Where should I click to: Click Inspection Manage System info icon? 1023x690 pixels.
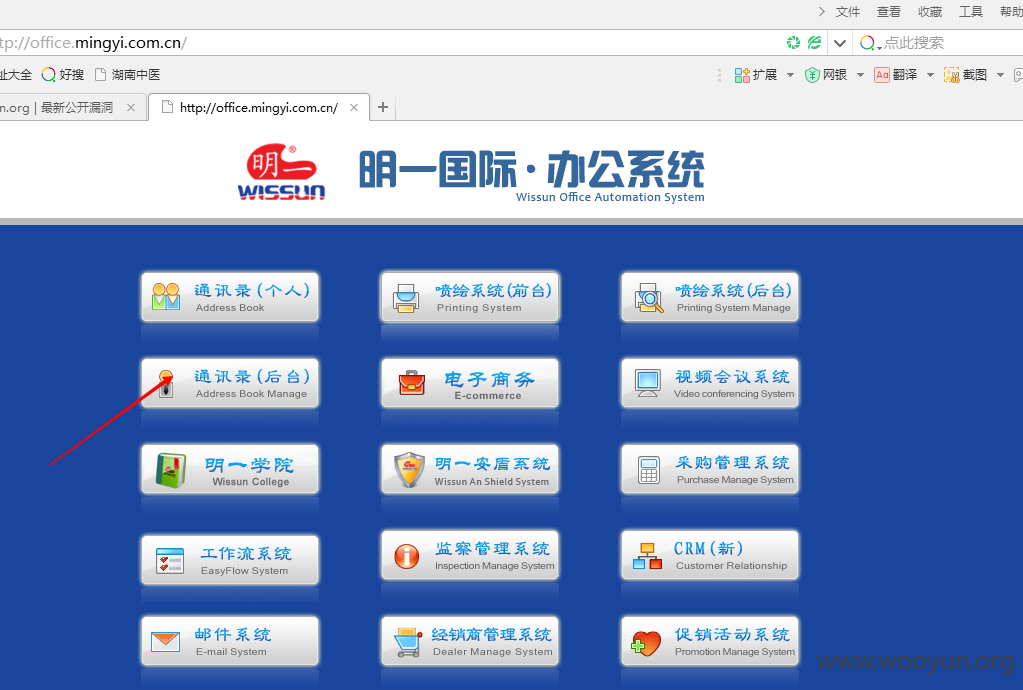coord(406,556)
